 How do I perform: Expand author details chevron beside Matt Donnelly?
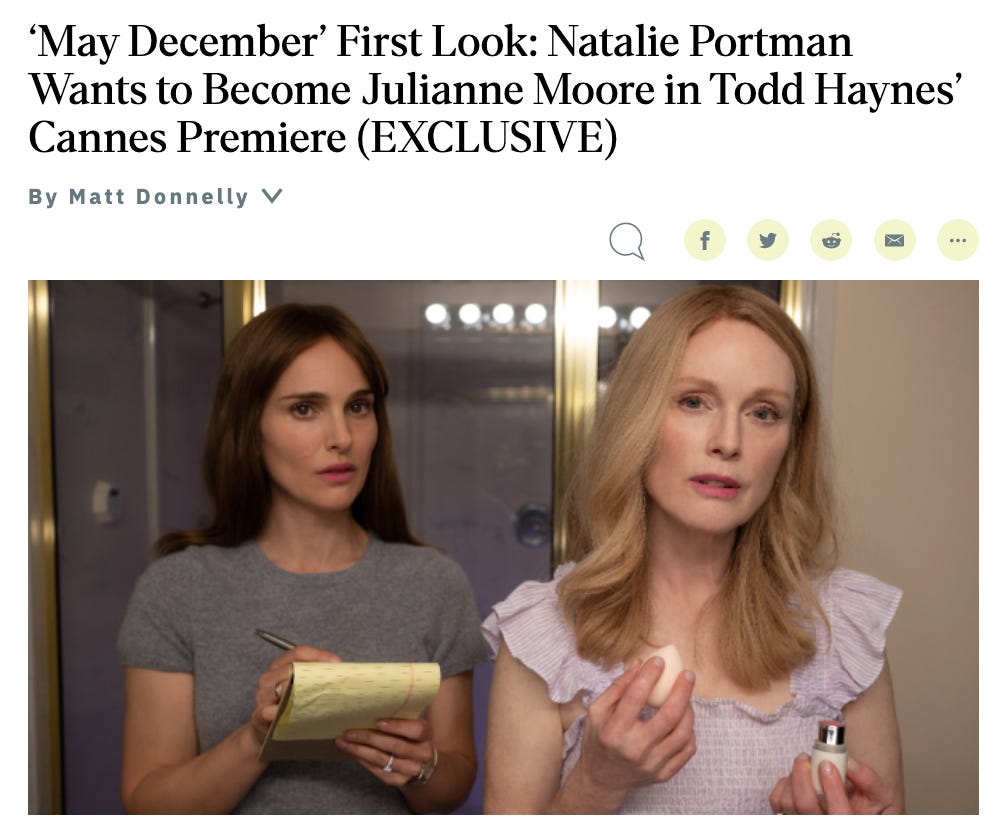click(272, 196)
